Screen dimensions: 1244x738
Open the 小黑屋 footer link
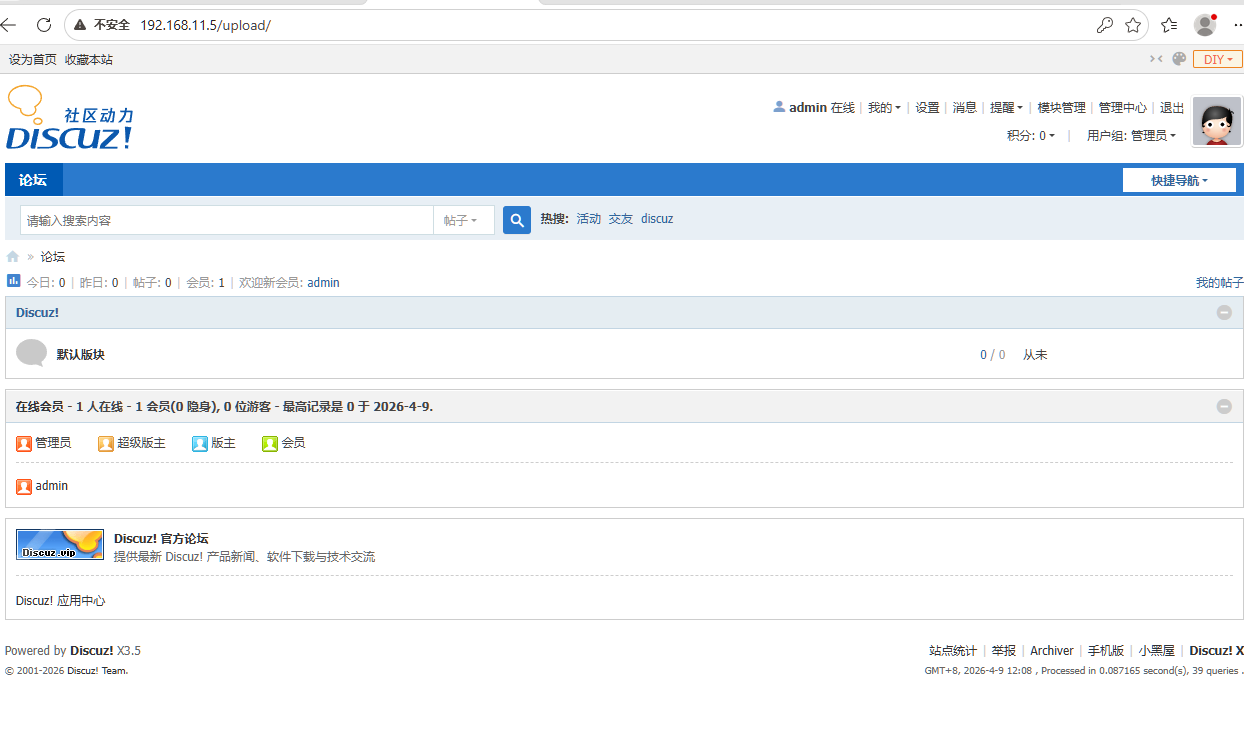[1156, 650]
